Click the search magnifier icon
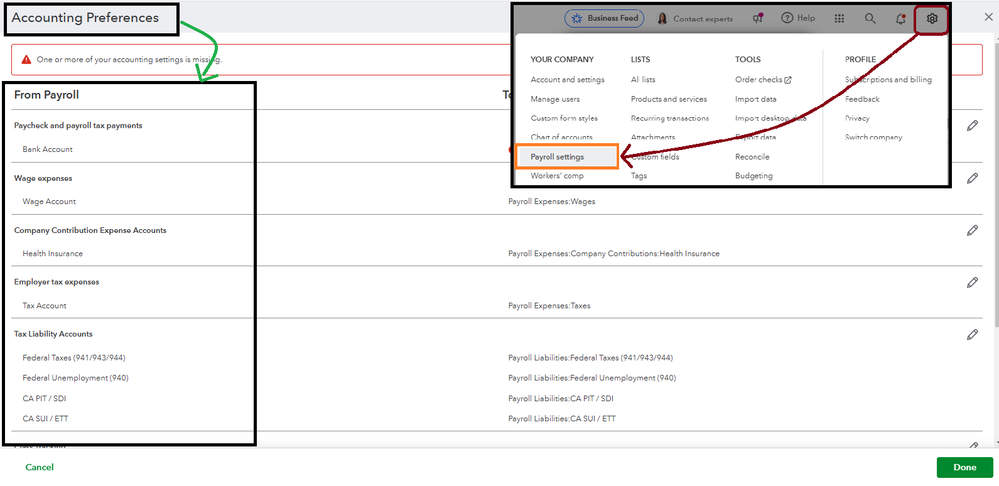This screenshot has height=486, width=999. [x=870, y=19]
